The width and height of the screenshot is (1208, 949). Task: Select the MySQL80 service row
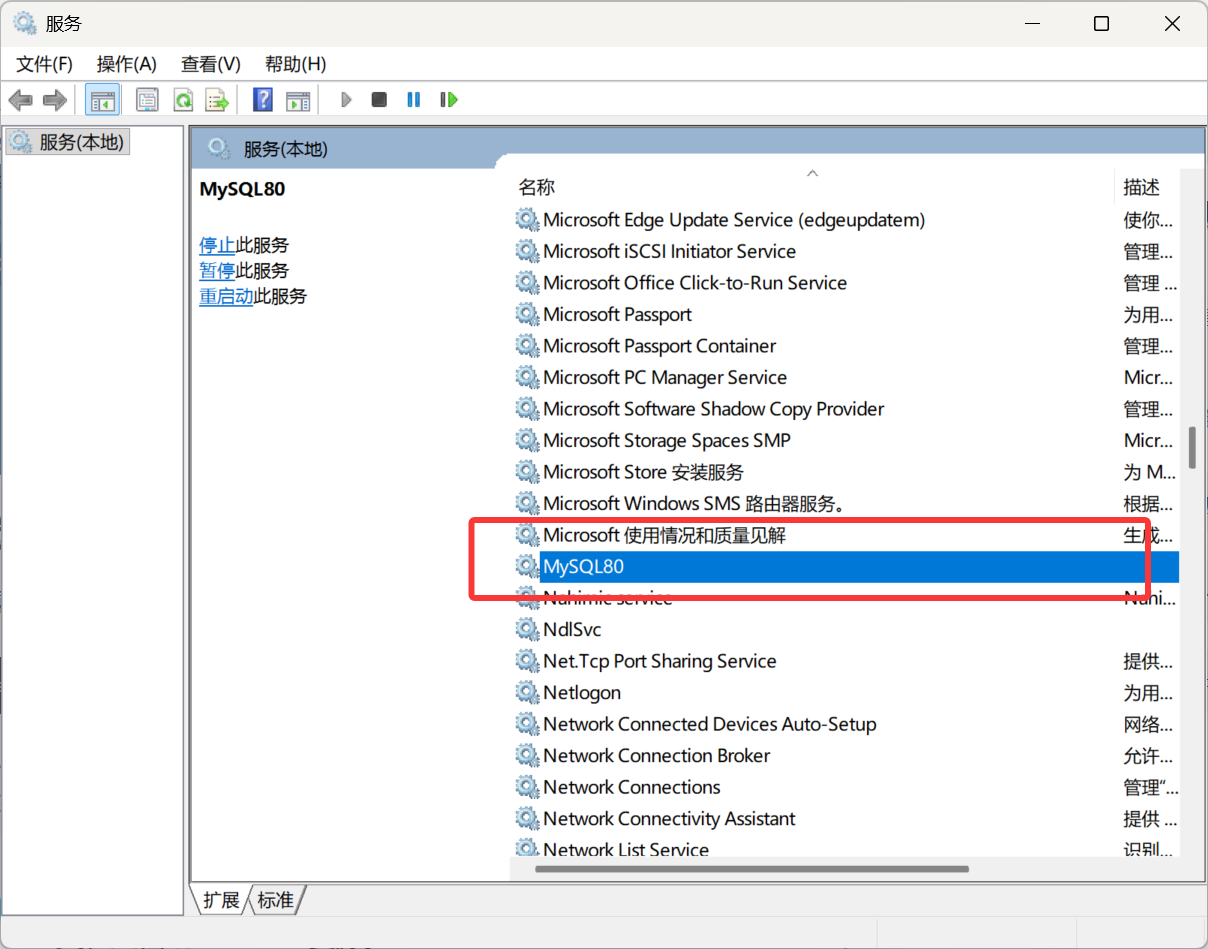(846, 566)
